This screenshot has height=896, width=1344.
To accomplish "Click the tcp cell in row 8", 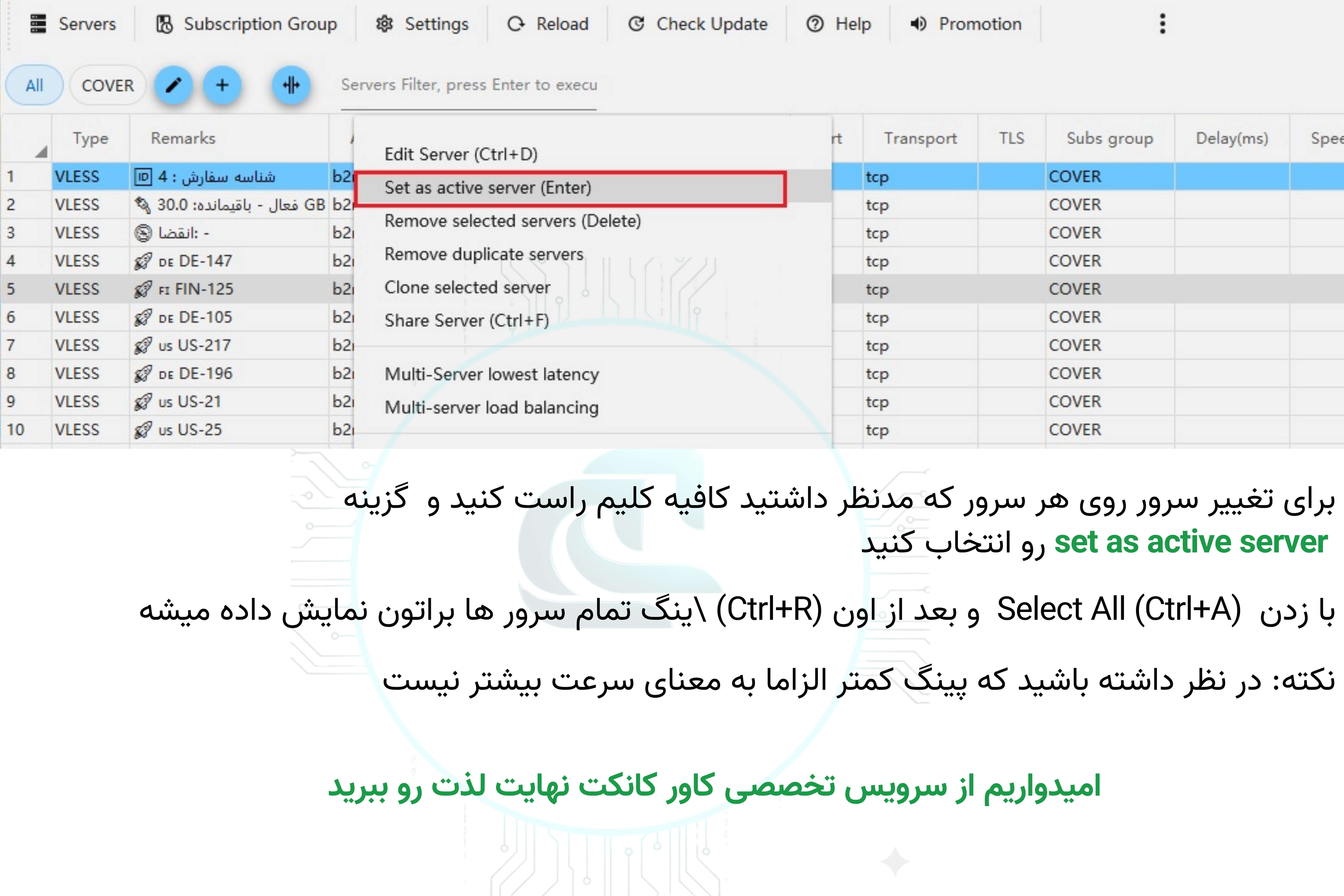I will pos(920,373).
